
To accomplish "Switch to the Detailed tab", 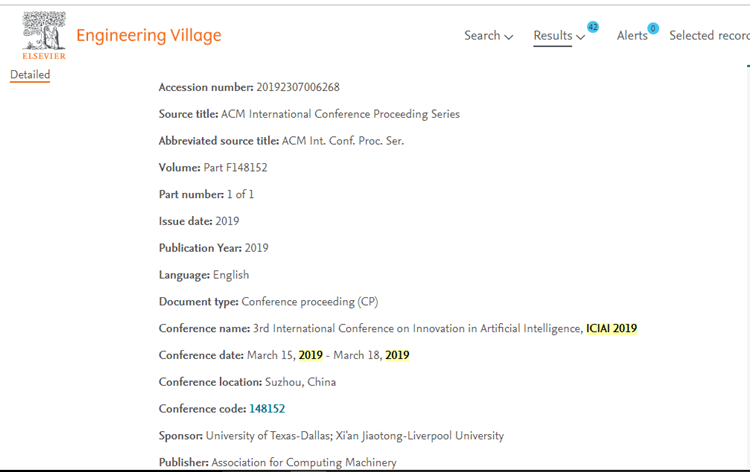I will (30, 75).
